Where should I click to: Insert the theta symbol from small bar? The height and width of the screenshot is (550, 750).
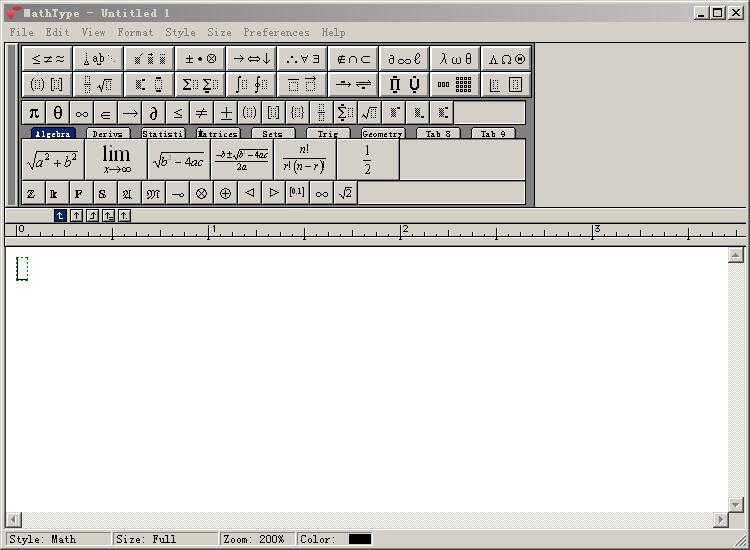click(x=58, y=113)
